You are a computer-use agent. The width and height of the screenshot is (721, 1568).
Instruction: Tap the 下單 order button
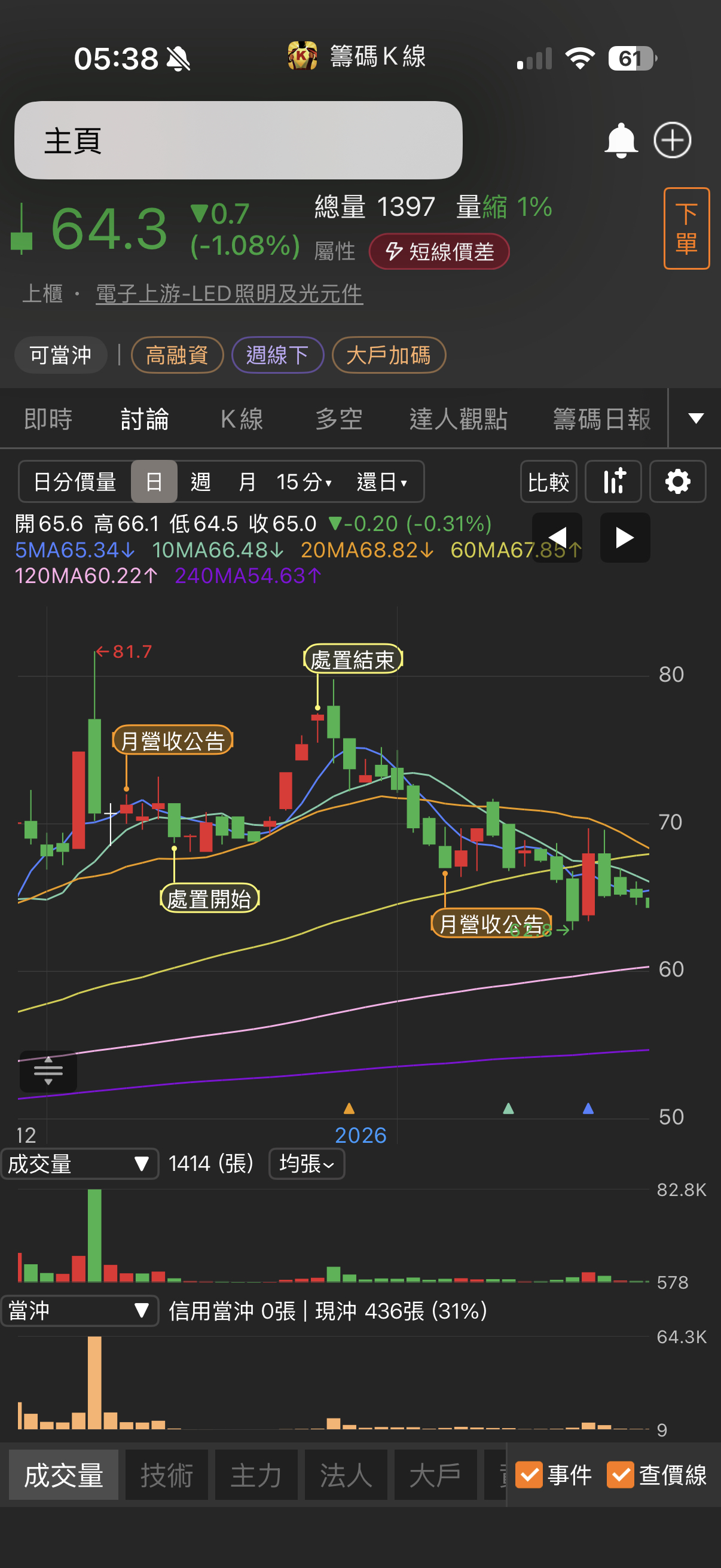[686, 228]
